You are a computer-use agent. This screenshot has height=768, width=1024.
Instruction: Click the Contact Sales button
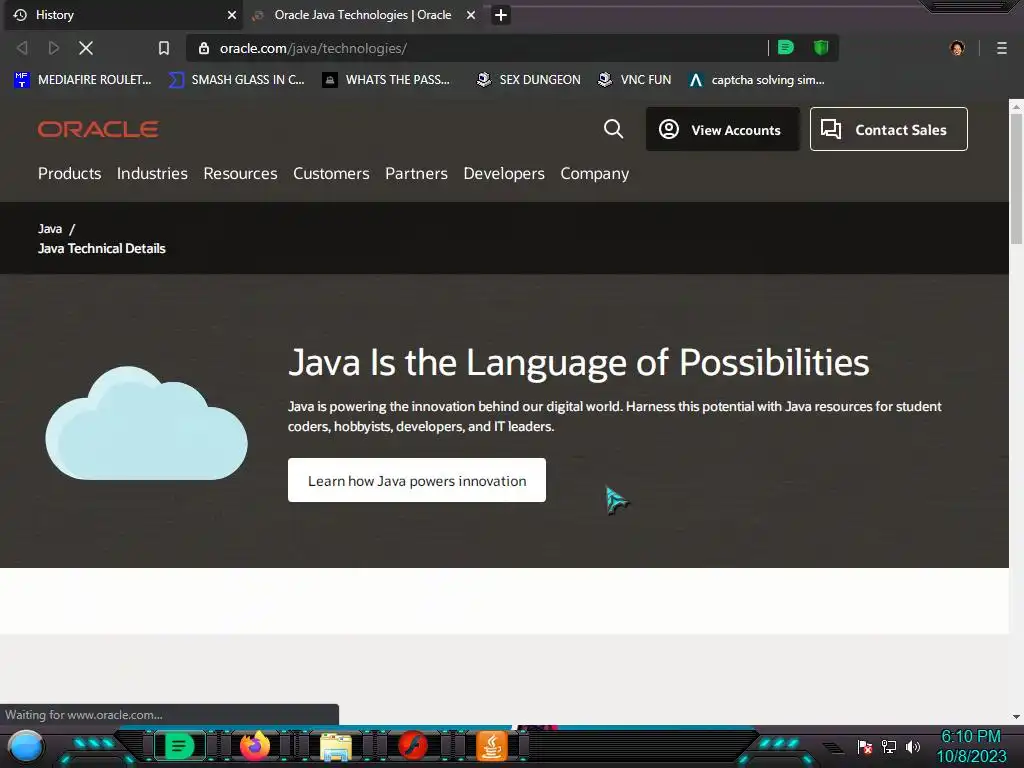pos(888,129)
